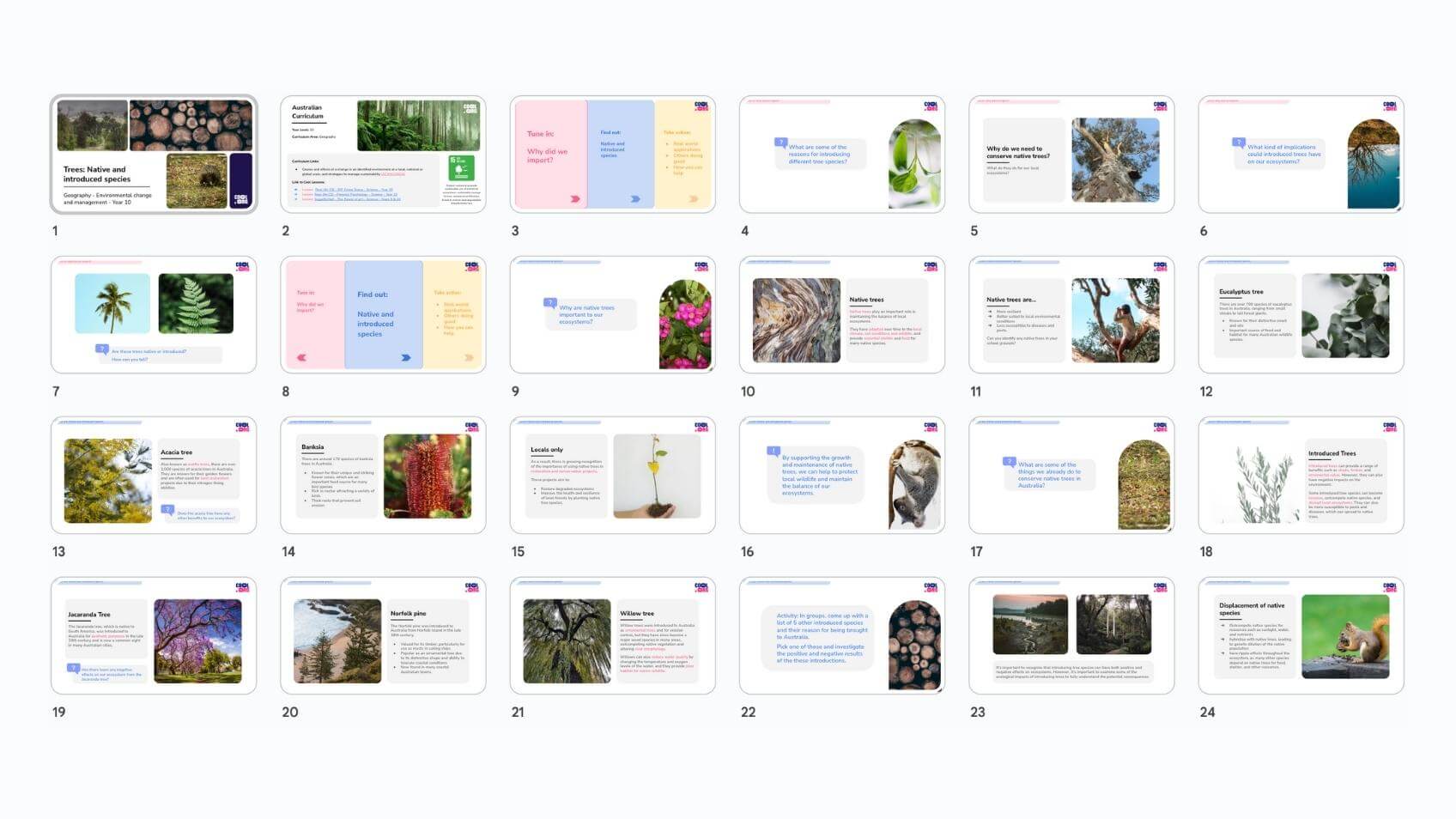Open the Willow tree slide

pos(612,636)
